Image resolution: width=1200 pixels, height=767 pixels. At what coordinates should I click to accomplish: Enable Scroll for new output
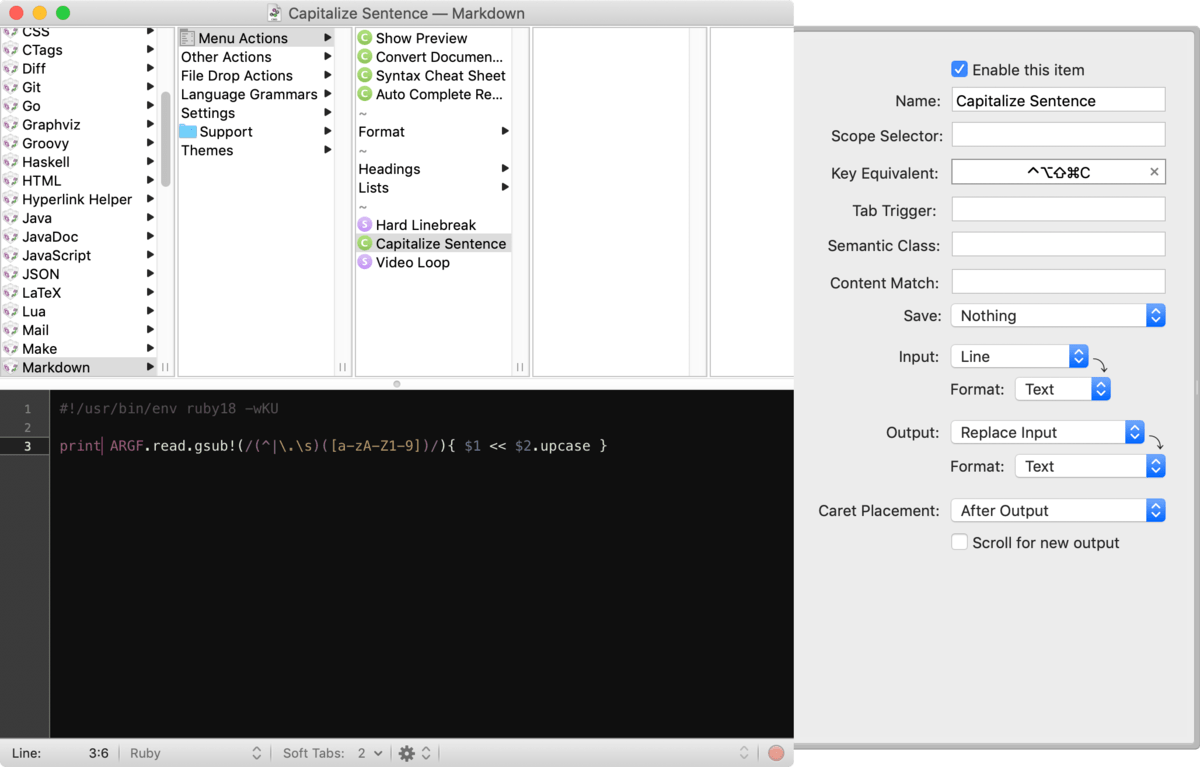pos(959,542)
